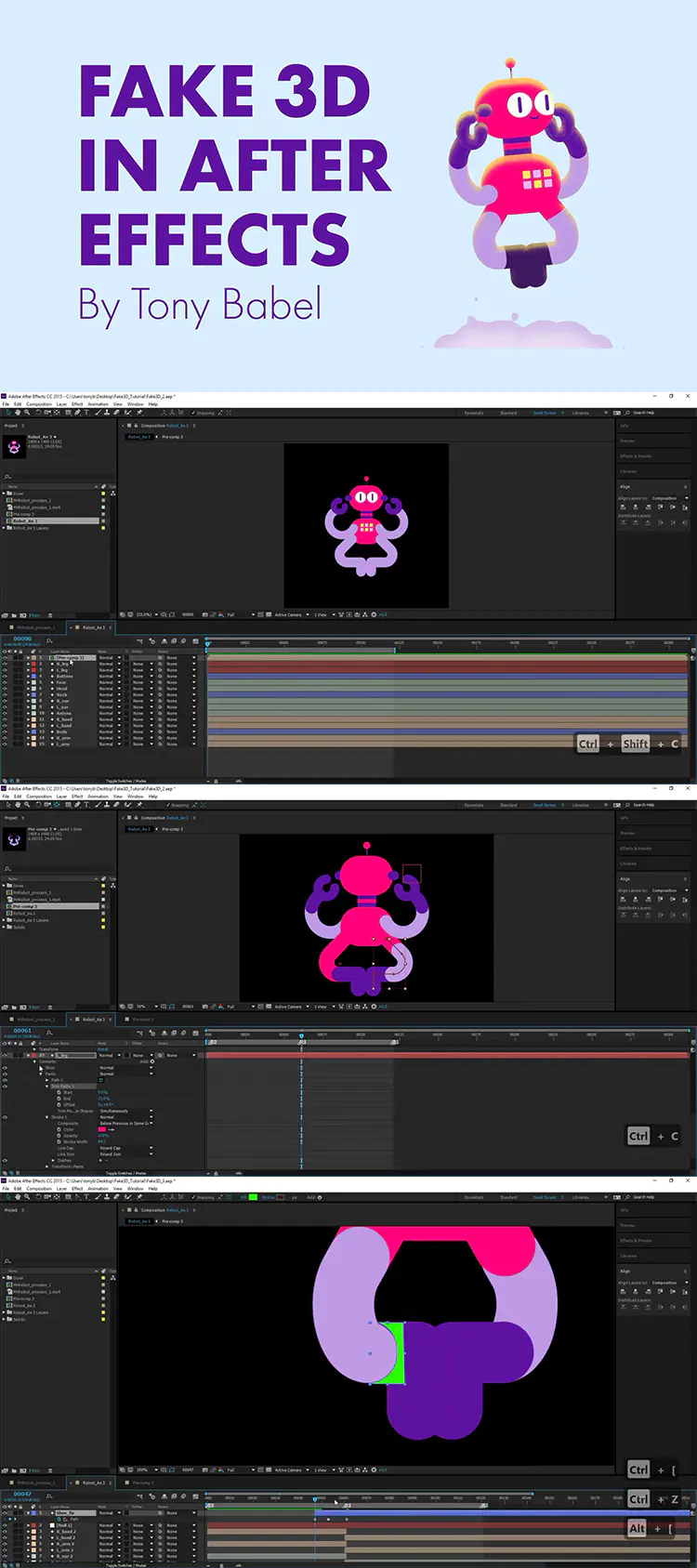Click Toggle Switches / Modes under the top timeline
The width and height of the screenshot is (697, 1568).
(126, 781)
